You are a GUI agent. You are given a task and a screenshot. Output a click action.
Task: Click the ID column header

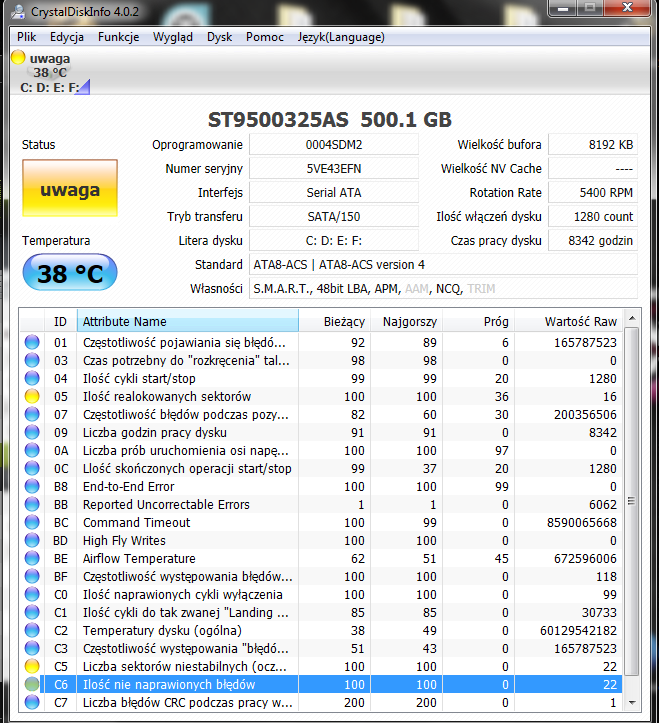point(60,321)
